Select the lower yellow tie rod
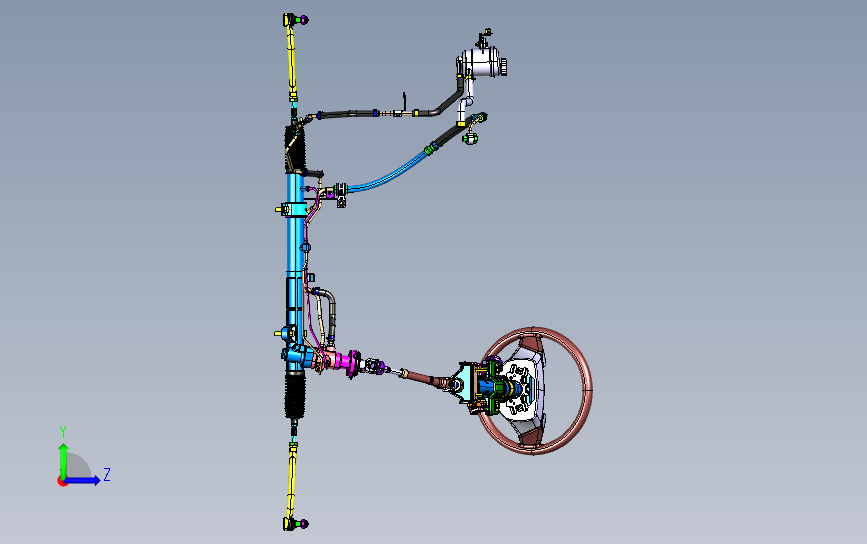The image size is (867, 544). coord(291,481)
